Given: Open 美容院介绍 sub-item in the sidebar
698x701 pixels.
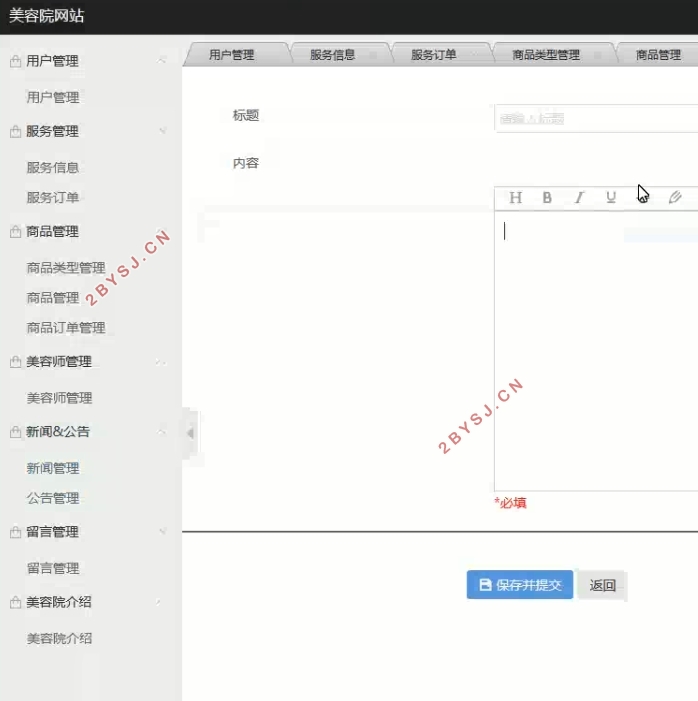Looking at the screenshot, I should pos(59,638).
